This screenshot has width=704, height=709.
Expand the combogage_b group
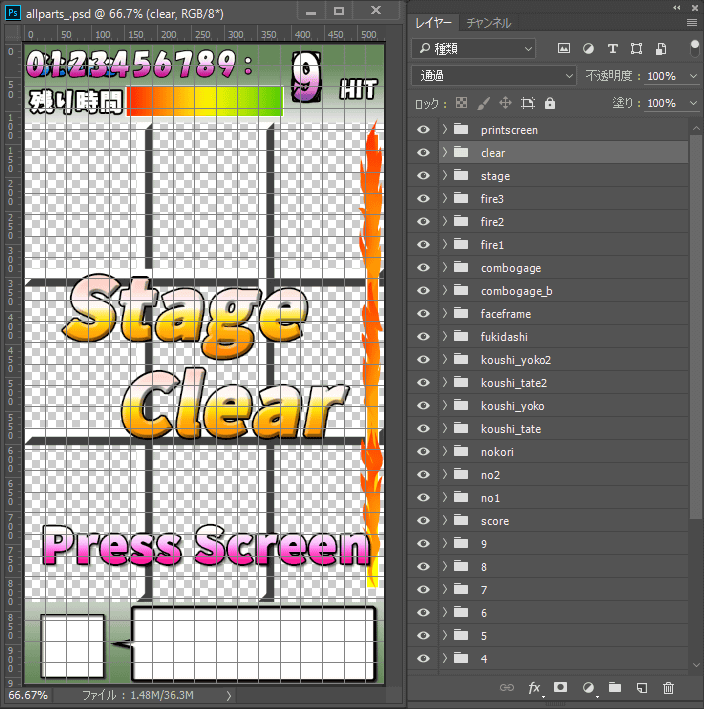coord(445,290)
